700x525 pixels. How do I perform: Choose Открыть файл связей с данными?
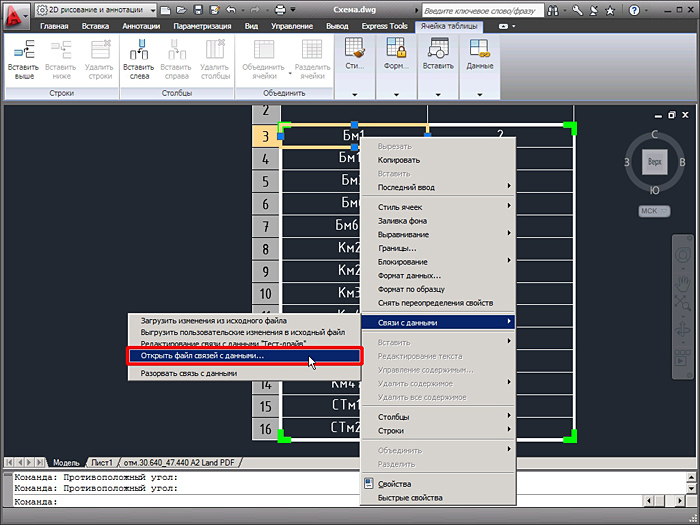244,356
